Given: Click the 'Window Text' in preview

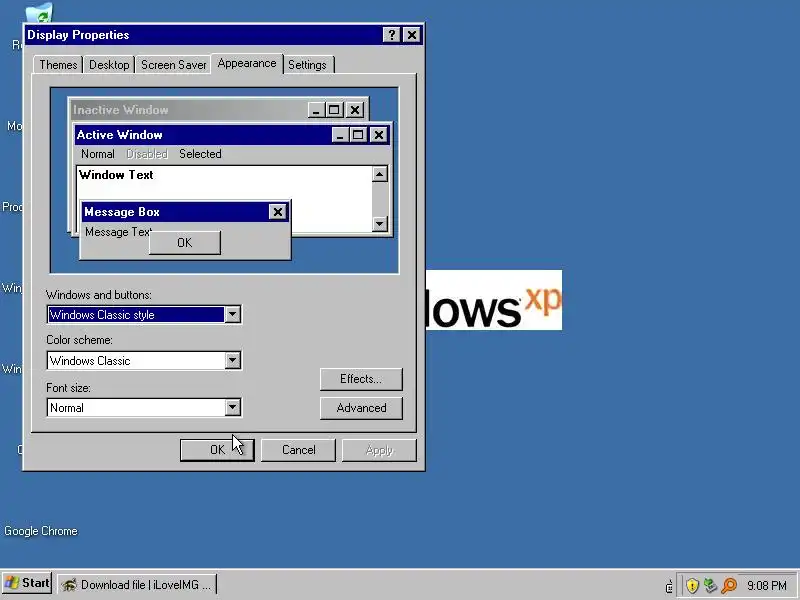Looking at the screenshot, I should pyautogui.click(x=116, y=175).
